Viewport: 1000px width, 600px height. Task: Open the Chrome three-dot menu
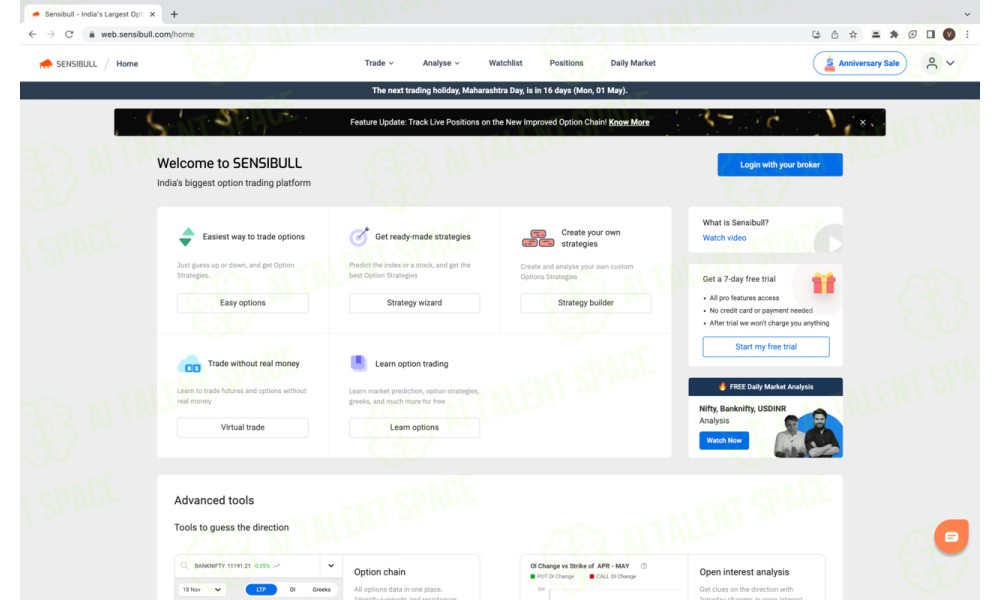click(x=967, y=34)
